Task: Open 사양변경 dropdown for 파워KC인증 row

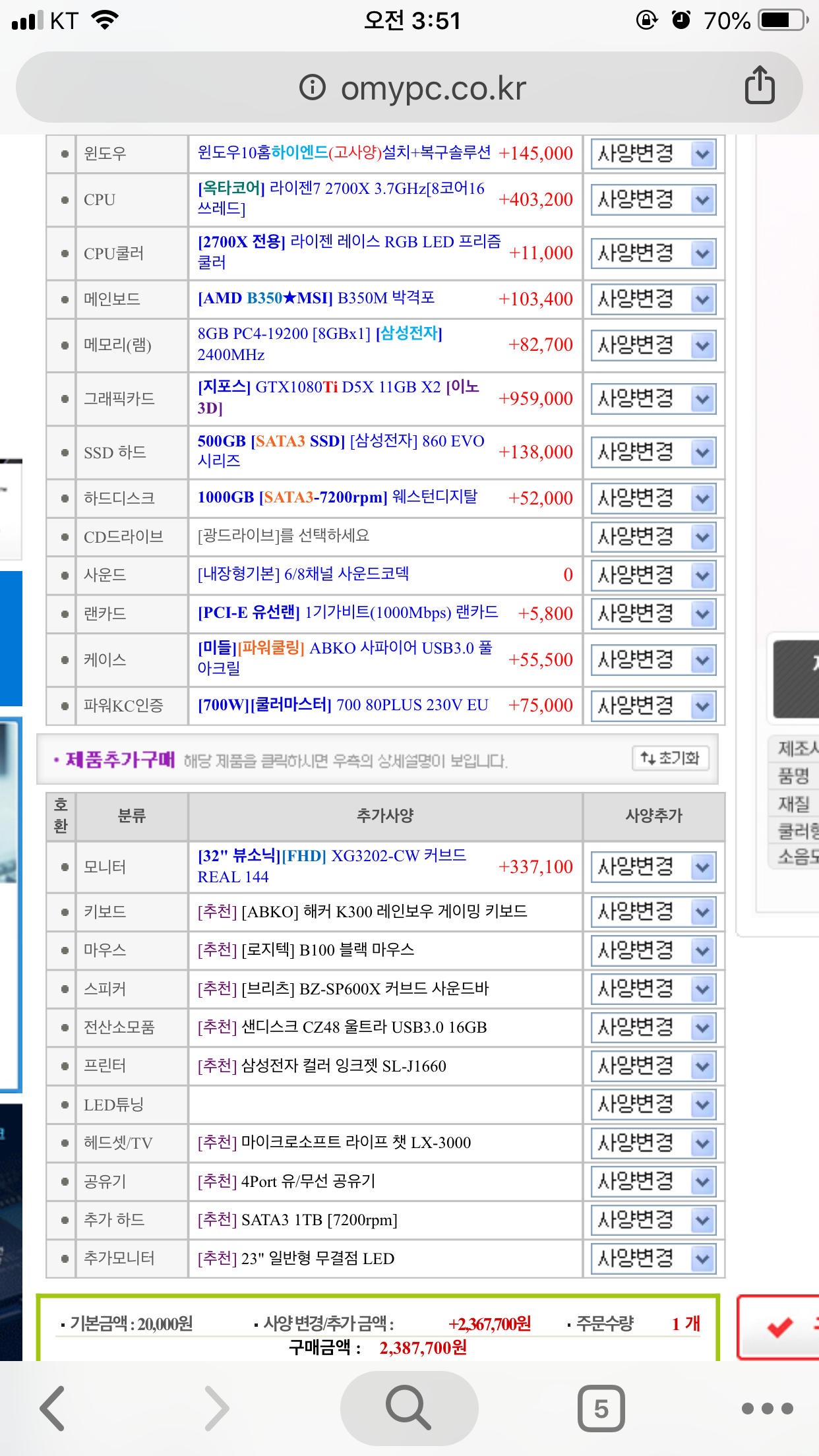Action: coord(653,706)
